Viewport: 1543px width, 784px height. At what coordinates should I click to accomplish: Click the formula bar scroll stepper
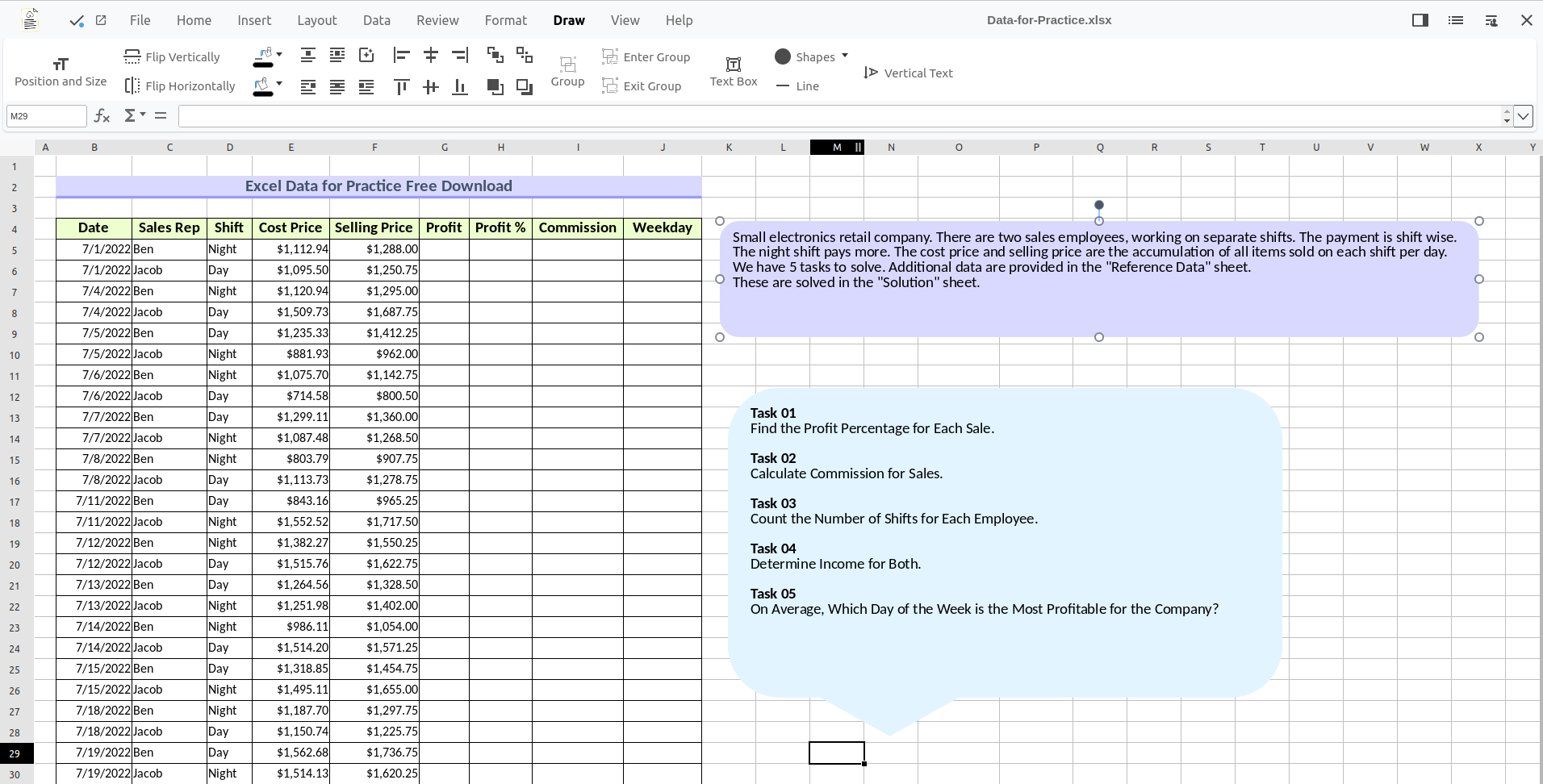1507,116
